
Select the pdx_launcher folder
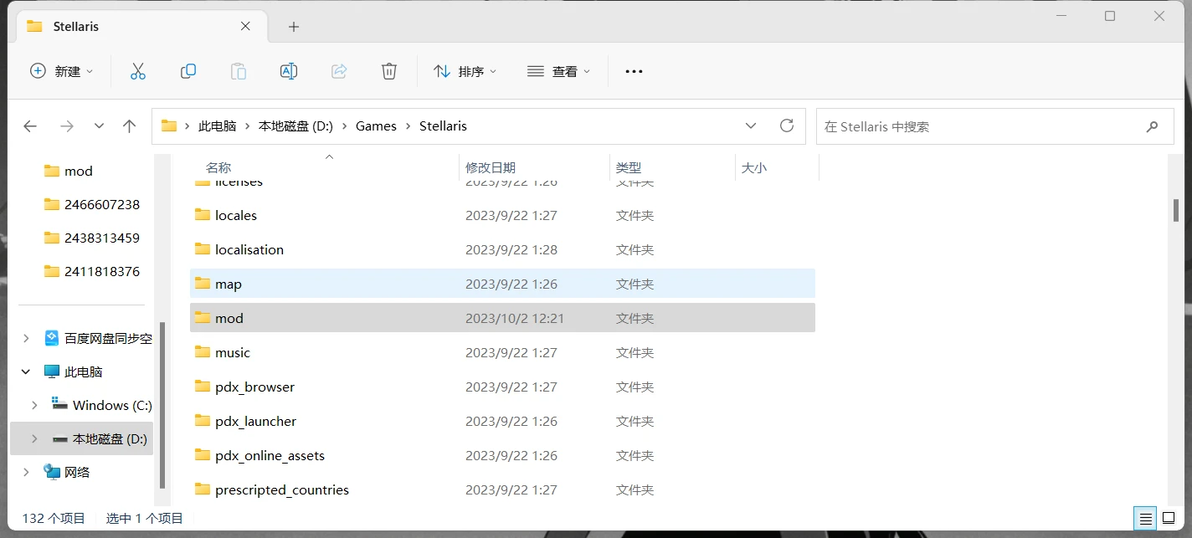[502, 421]
